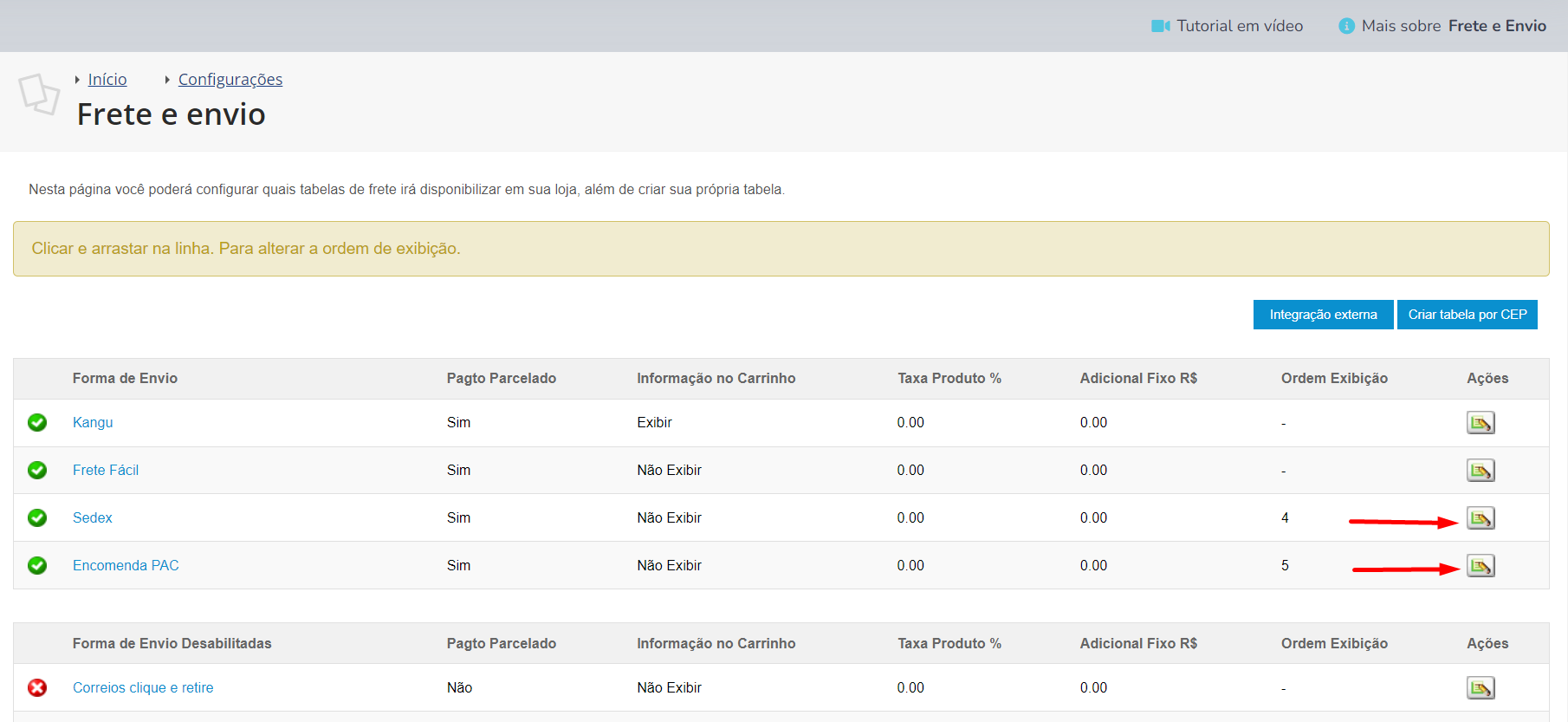
Task: Click Informação no Carrinho header of enabled table
Action: tap(716, 378)
